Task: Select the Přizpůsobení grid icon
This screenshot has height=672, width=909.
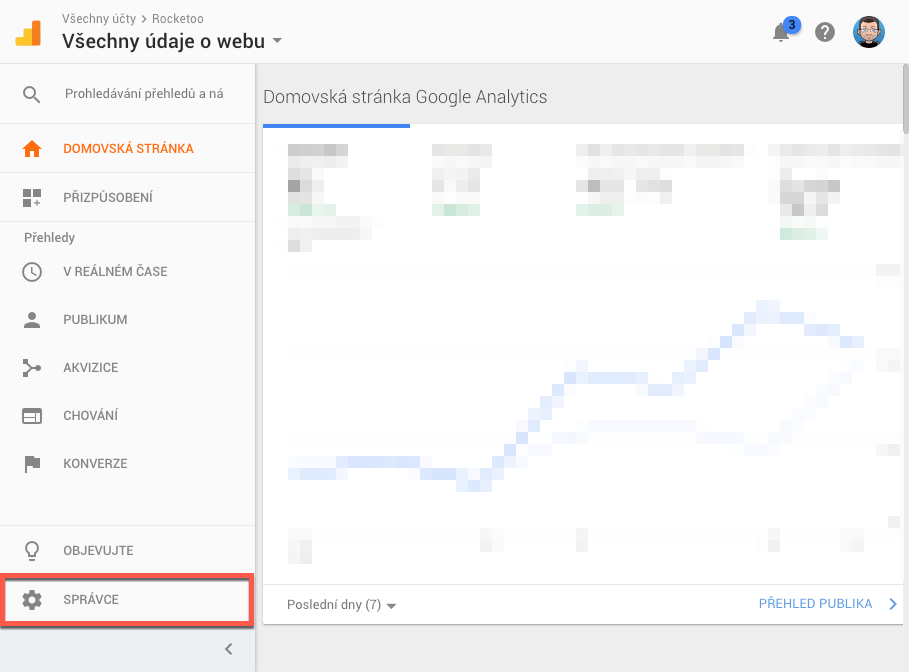Action: [x=32, y=196]
